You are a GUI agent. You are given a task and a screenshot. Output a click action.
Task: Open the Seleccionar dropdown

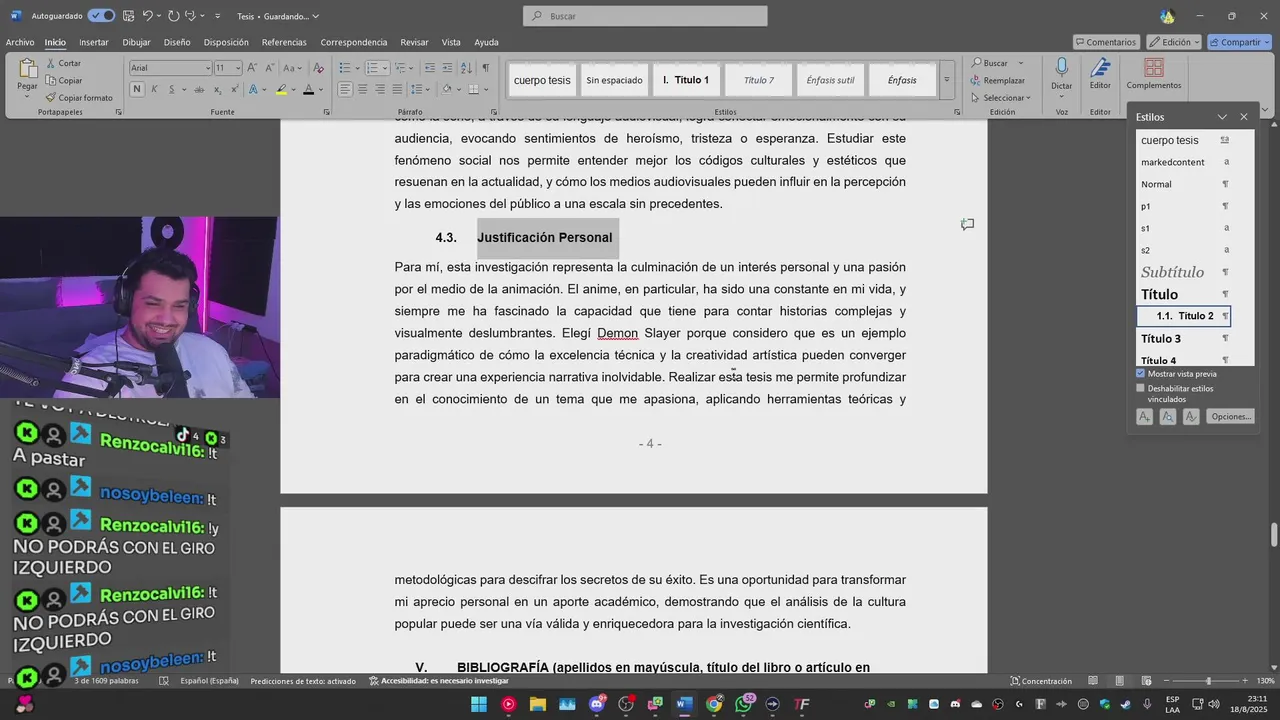[1001, 98]
